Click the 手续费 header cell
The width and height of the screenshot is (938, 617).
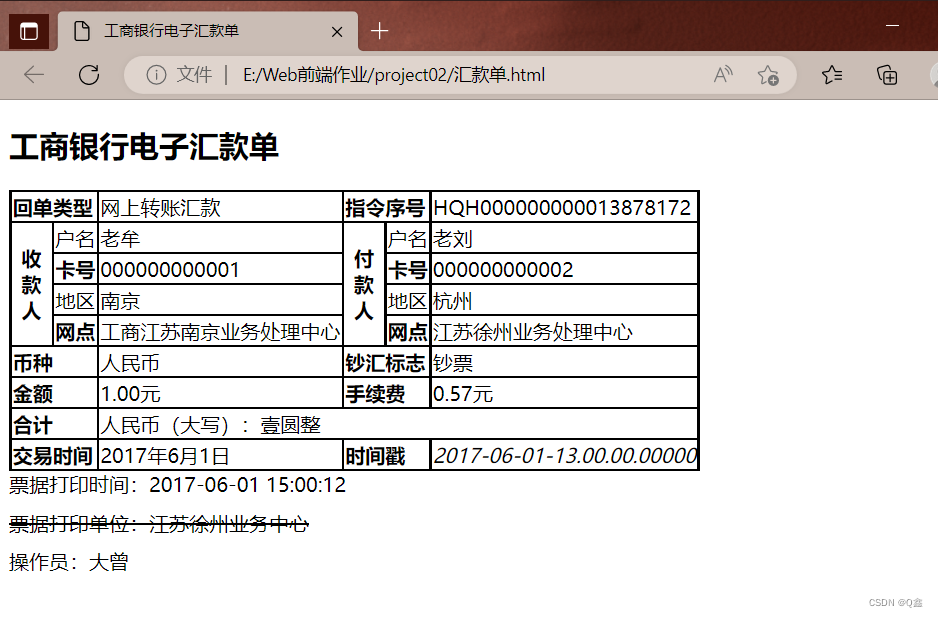tap(386, 394)
